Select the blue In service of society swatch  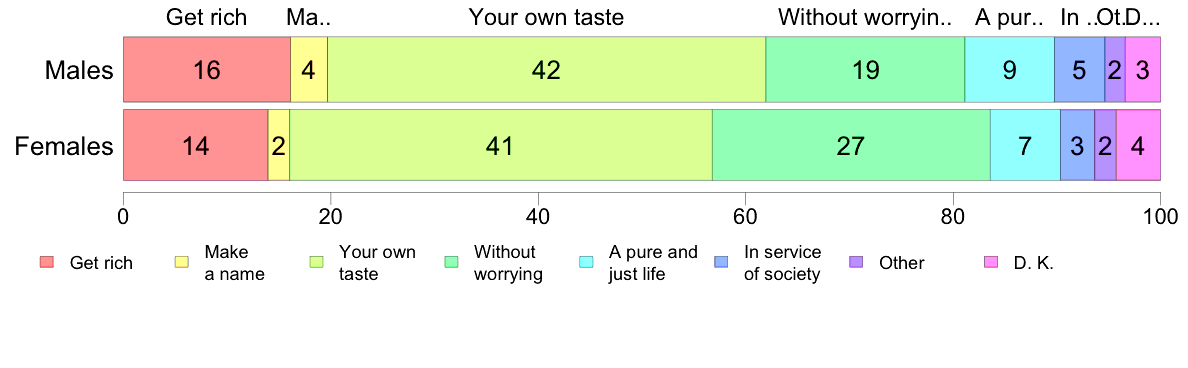click(x=724, y=263)
